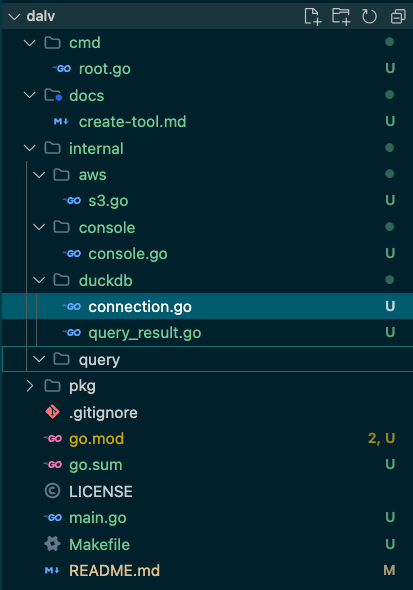Collapse the aws folder chevron
The height and width of the screenshot is (590, 413).
click(39, 175)
